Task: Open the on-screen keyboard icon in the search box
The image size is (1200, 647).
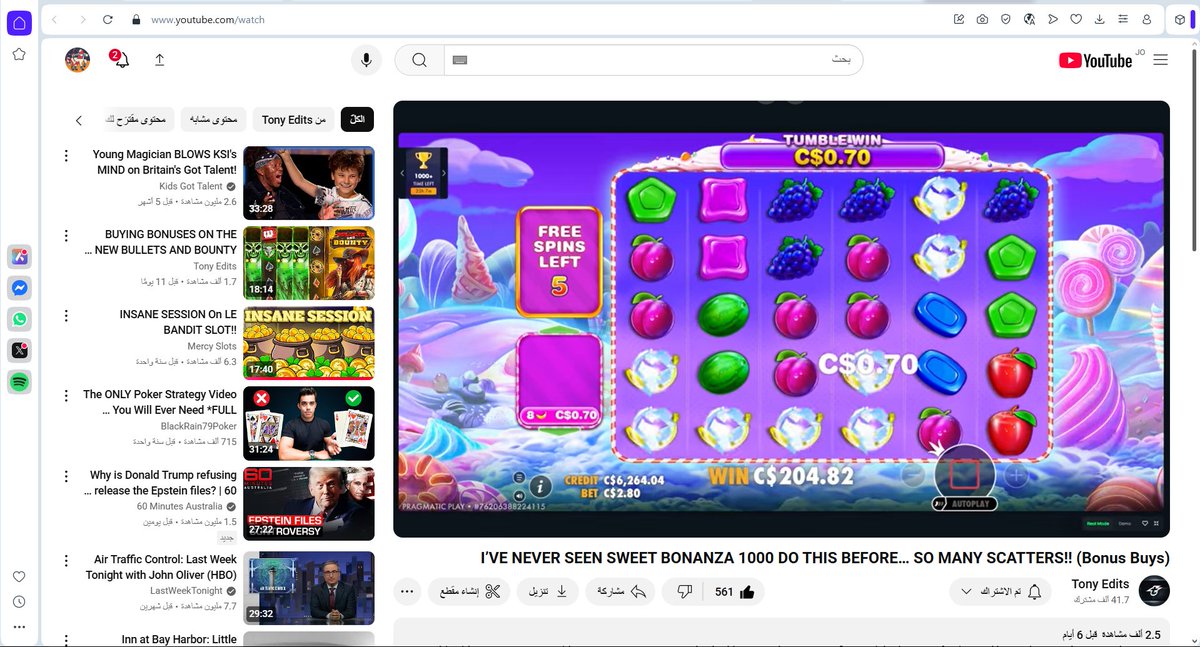Action: pyautogui.click(x=460, y=60)
